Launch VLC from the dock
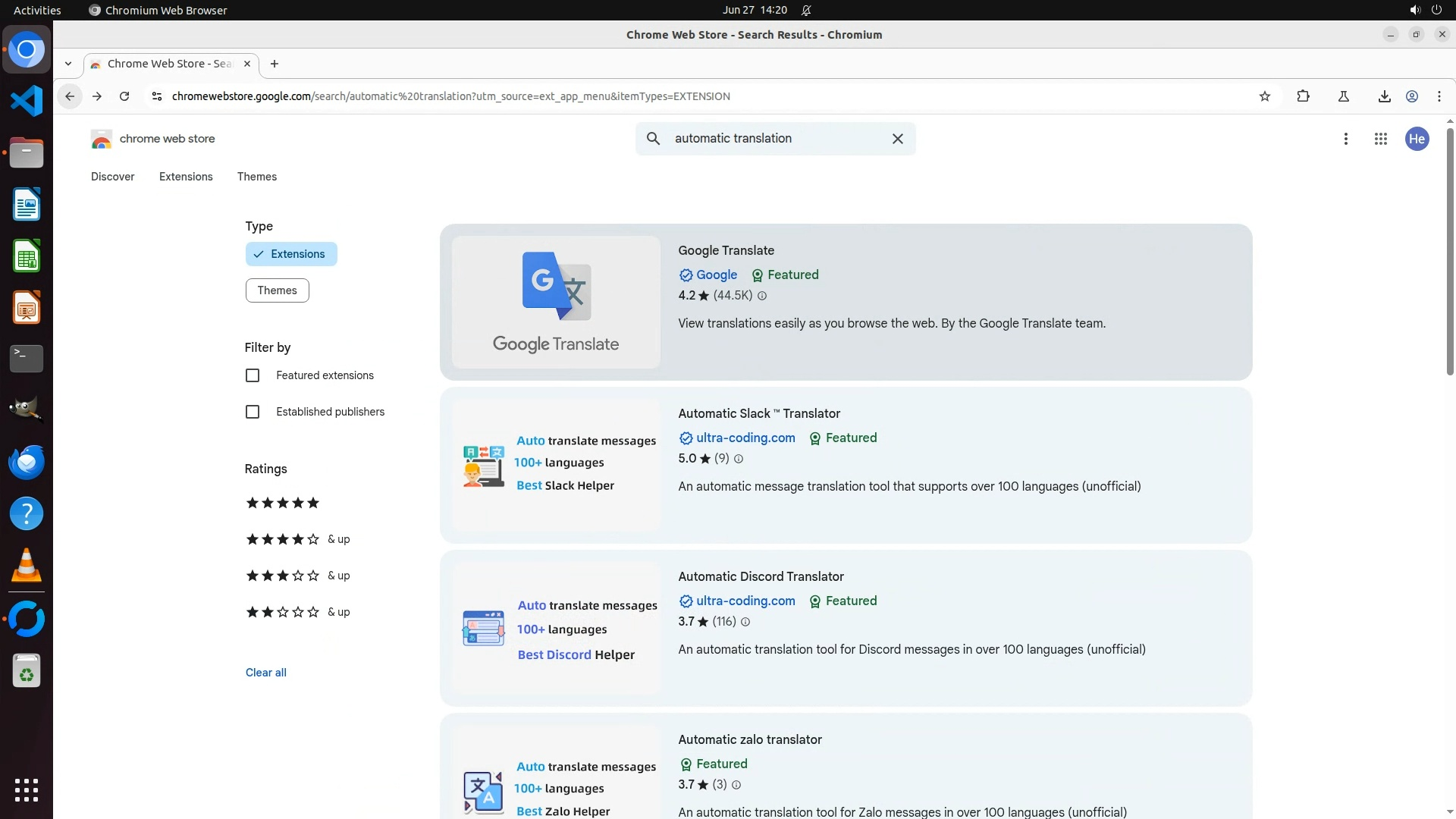 click(27, 566)
